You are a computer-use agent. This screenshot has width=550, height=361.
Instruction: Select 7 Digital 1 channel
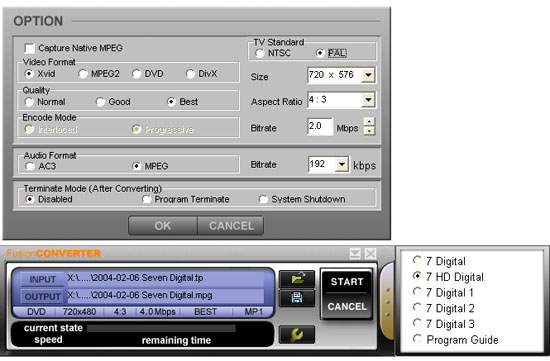417,292
